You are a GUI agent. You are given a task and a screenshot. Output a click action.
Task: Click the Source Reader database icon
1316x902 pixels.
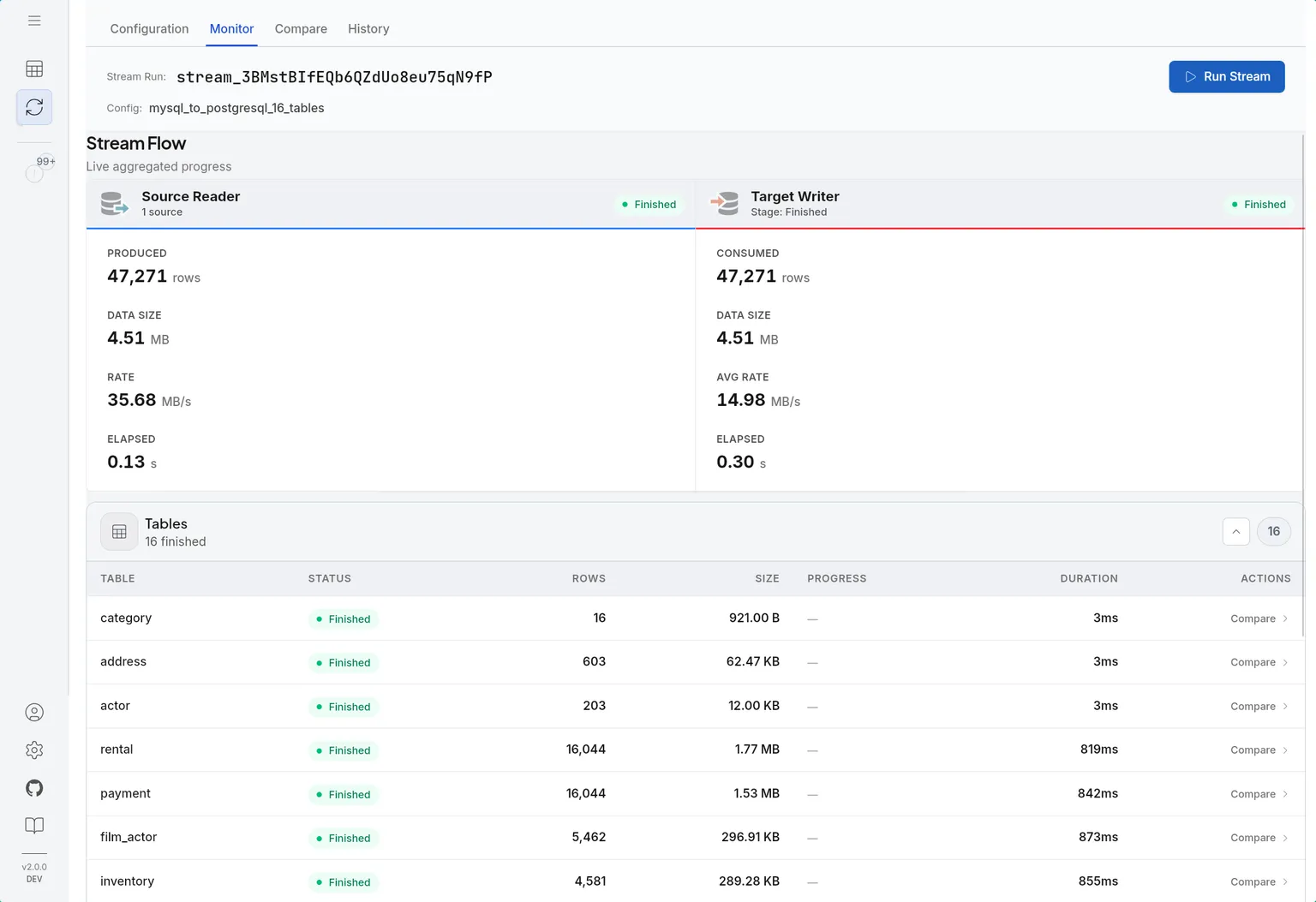pos(114,204)
